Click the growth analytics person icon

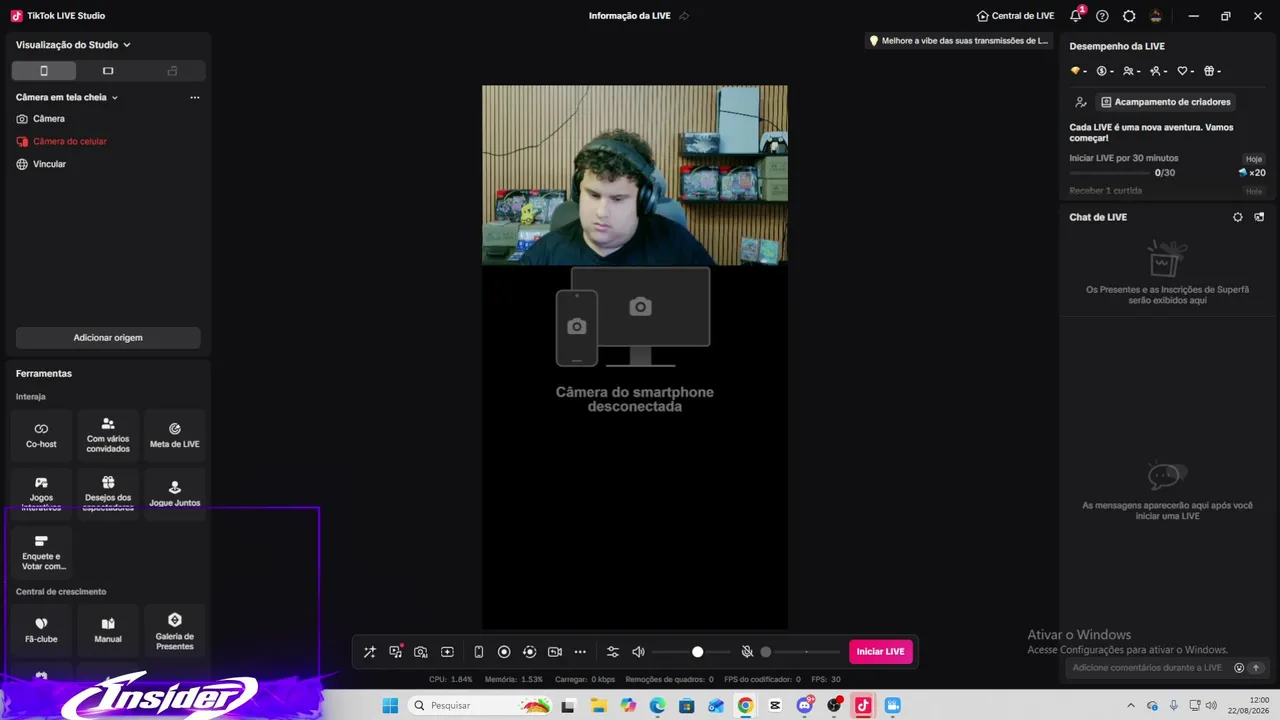pyautogui.click(x=1081, y=102)
